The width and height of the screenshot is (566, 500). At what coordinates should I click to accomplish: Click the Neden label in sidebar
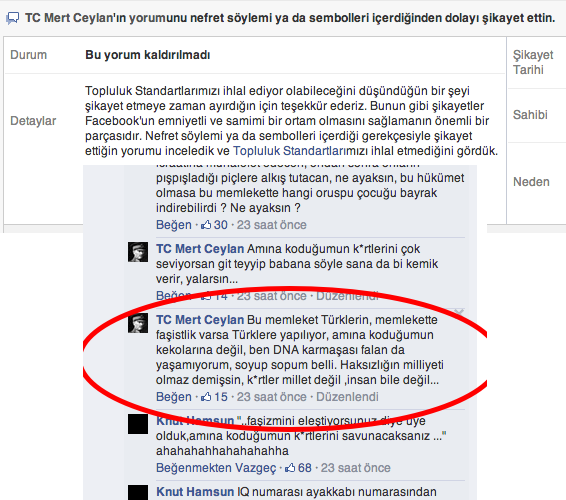(x=531, y=182)
